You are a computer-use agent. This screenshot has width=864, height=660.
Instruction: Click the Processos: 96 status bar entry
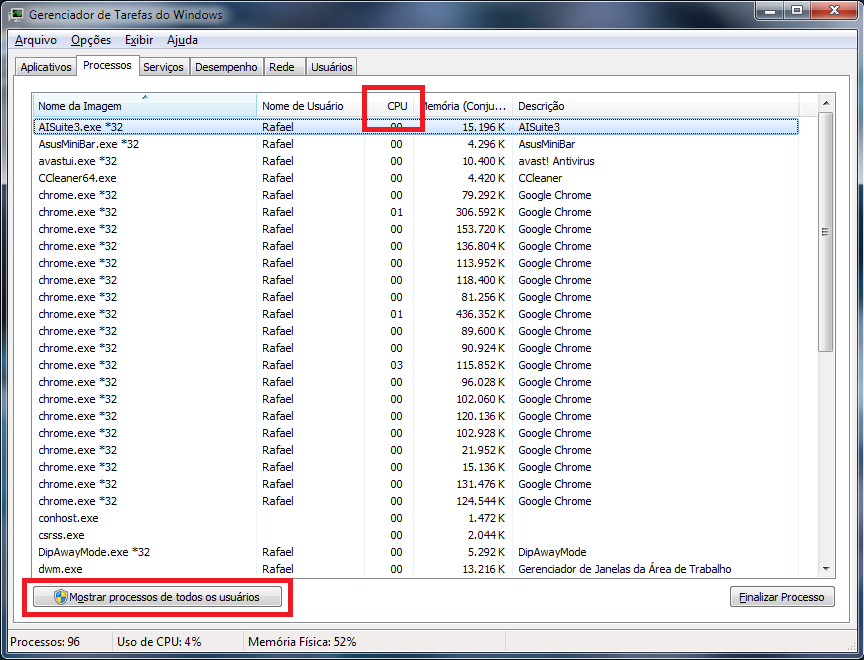point(45,642)
